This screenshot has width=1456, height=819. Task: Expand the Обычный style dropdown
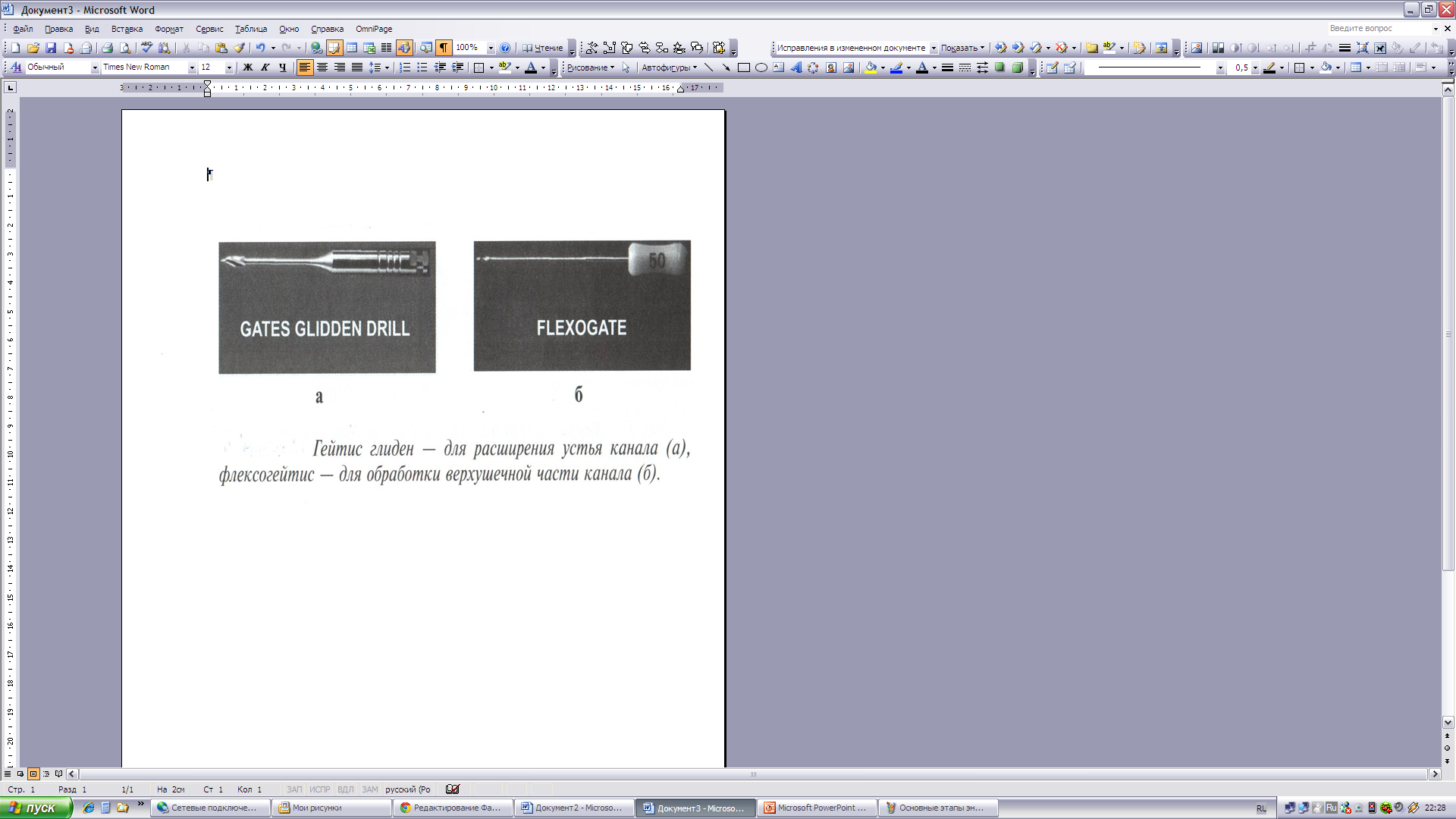coord(96,67)
